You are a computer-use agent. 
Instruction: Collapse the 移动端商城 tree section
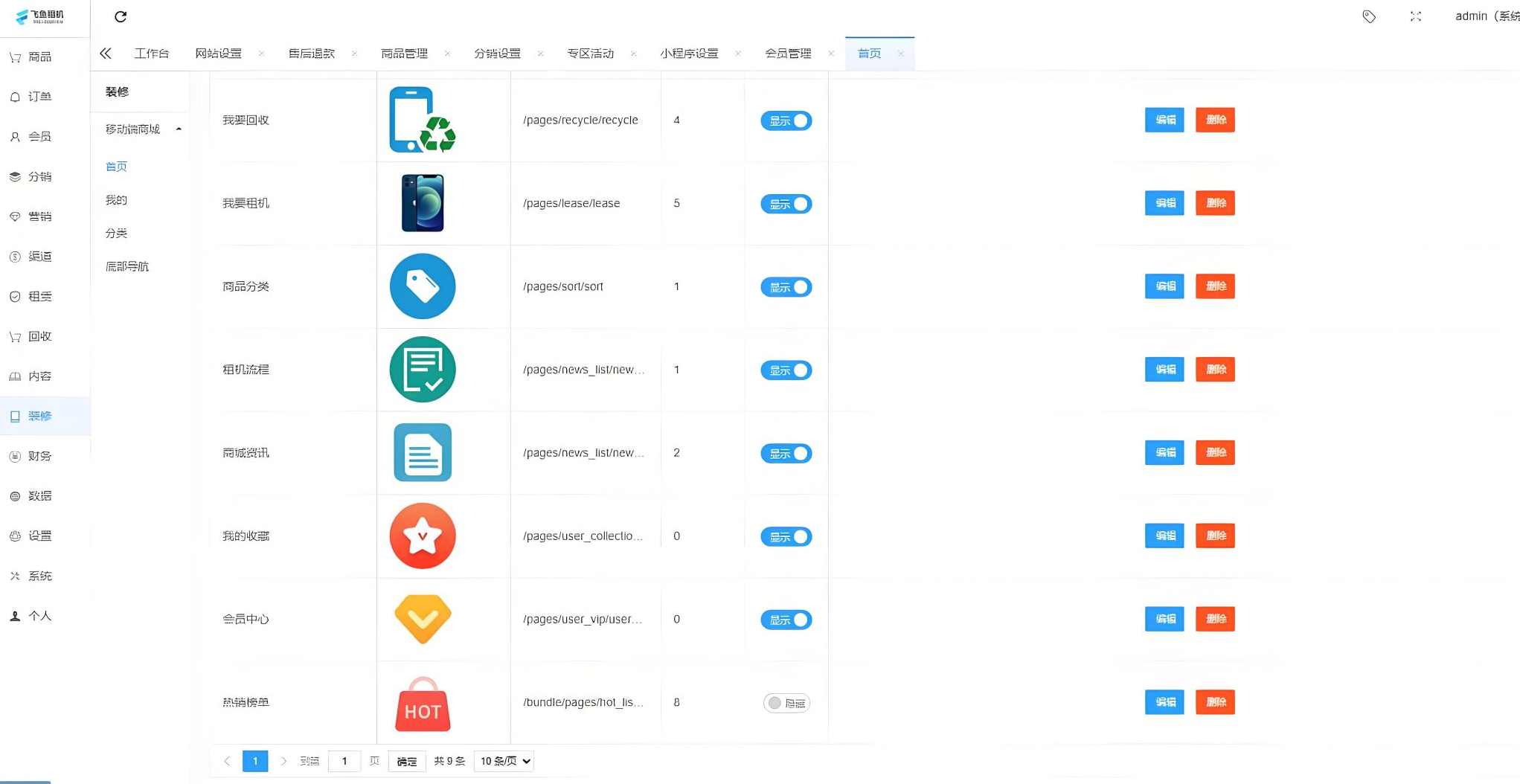(x=179, y=128)
